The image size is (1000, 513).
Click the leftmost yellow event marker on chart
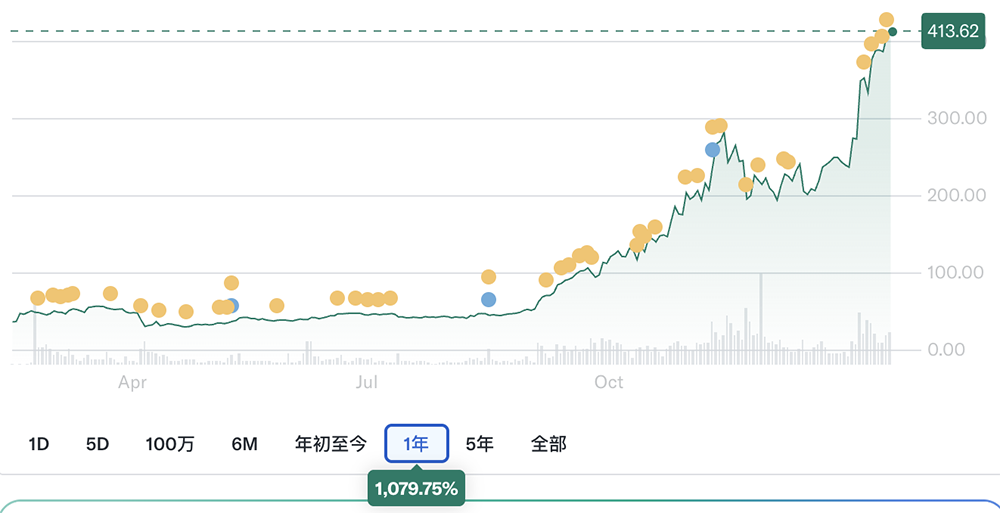point(38,298)
